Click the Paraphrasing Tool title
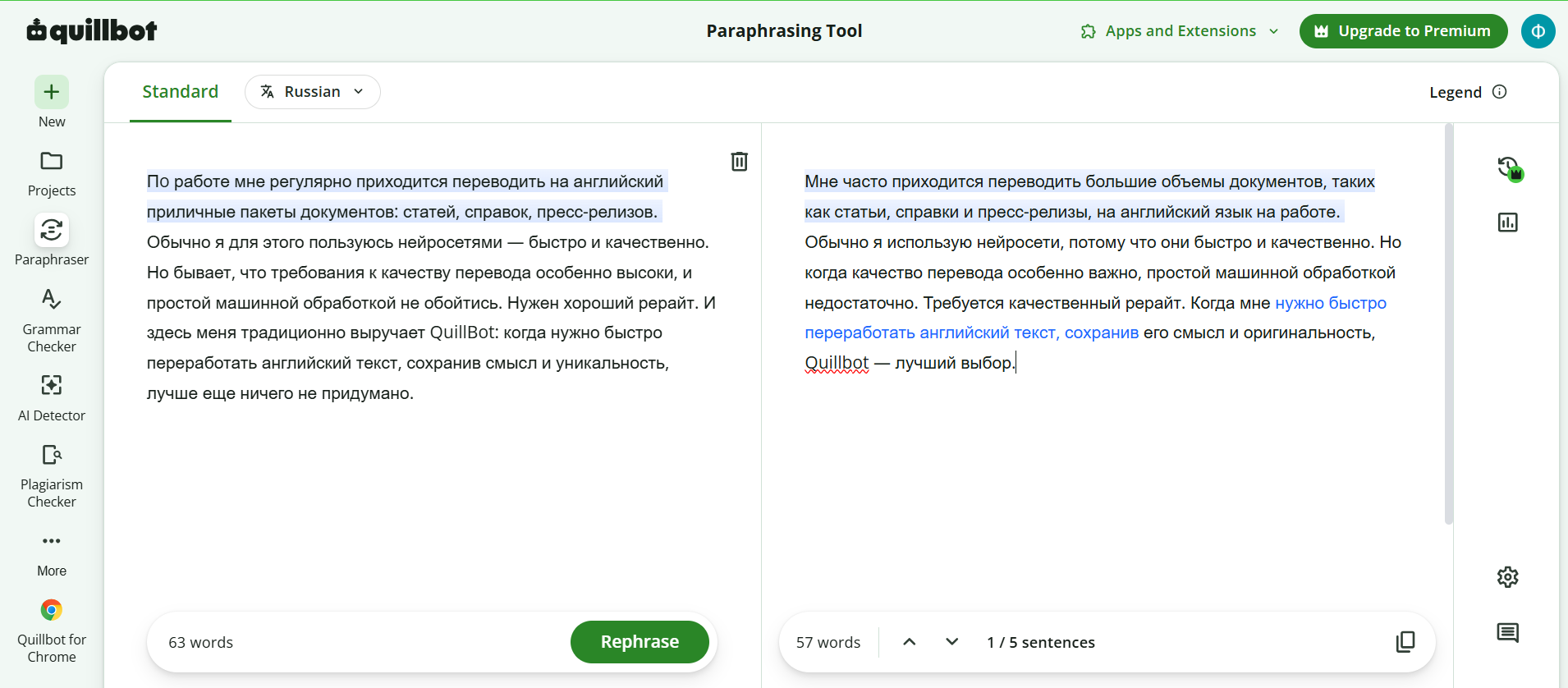This screenshot has width=1568, height=688. click(784, 31)
